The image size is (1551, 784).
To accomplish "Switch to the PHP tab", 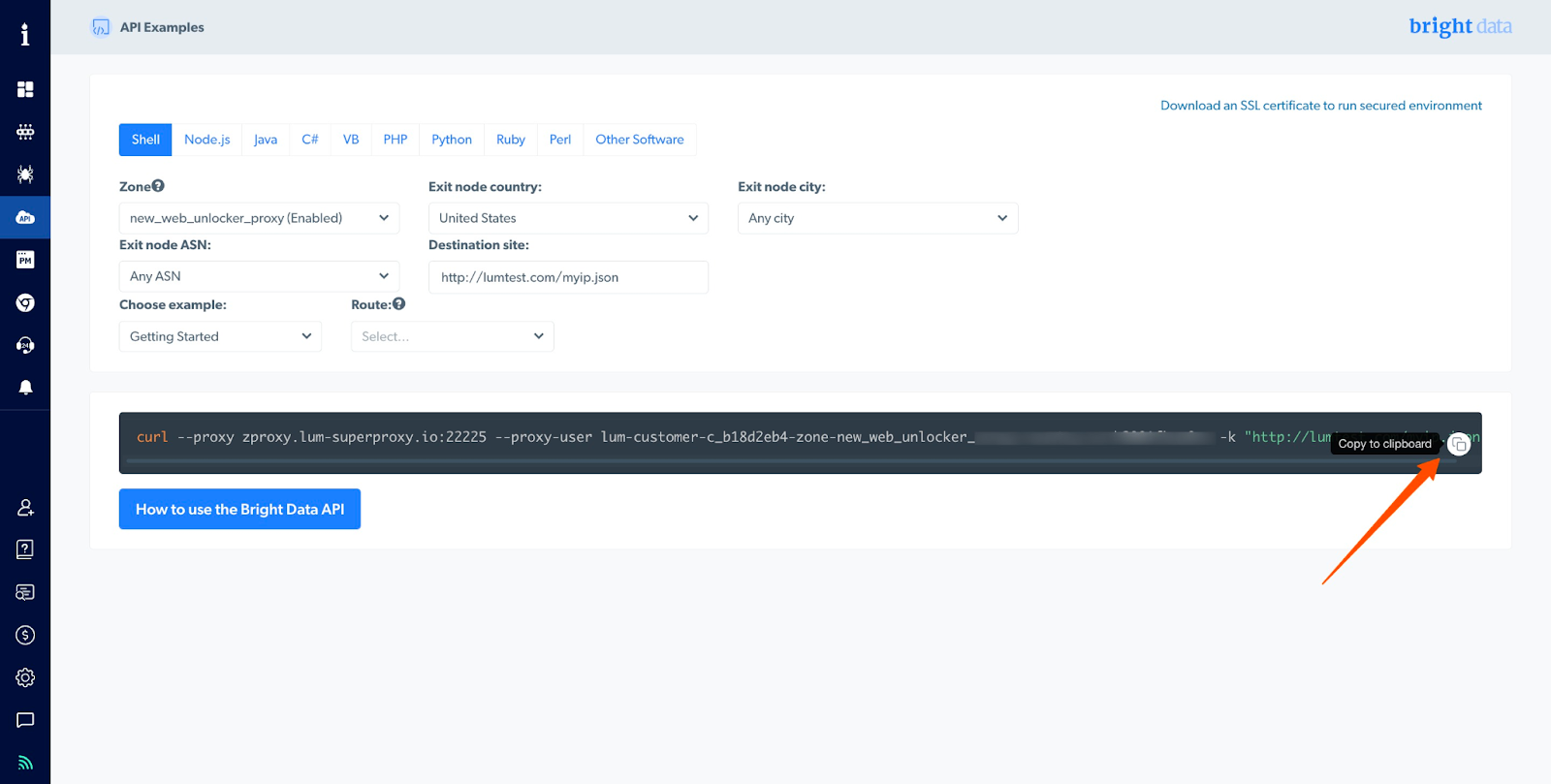I will [x=396, y=140].
